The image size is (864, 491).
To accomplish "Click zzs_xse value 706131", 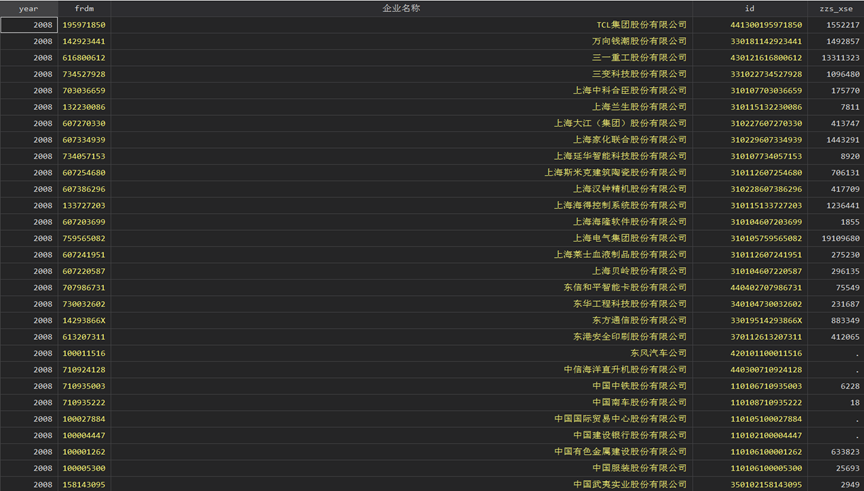I will tap(845, 172).
